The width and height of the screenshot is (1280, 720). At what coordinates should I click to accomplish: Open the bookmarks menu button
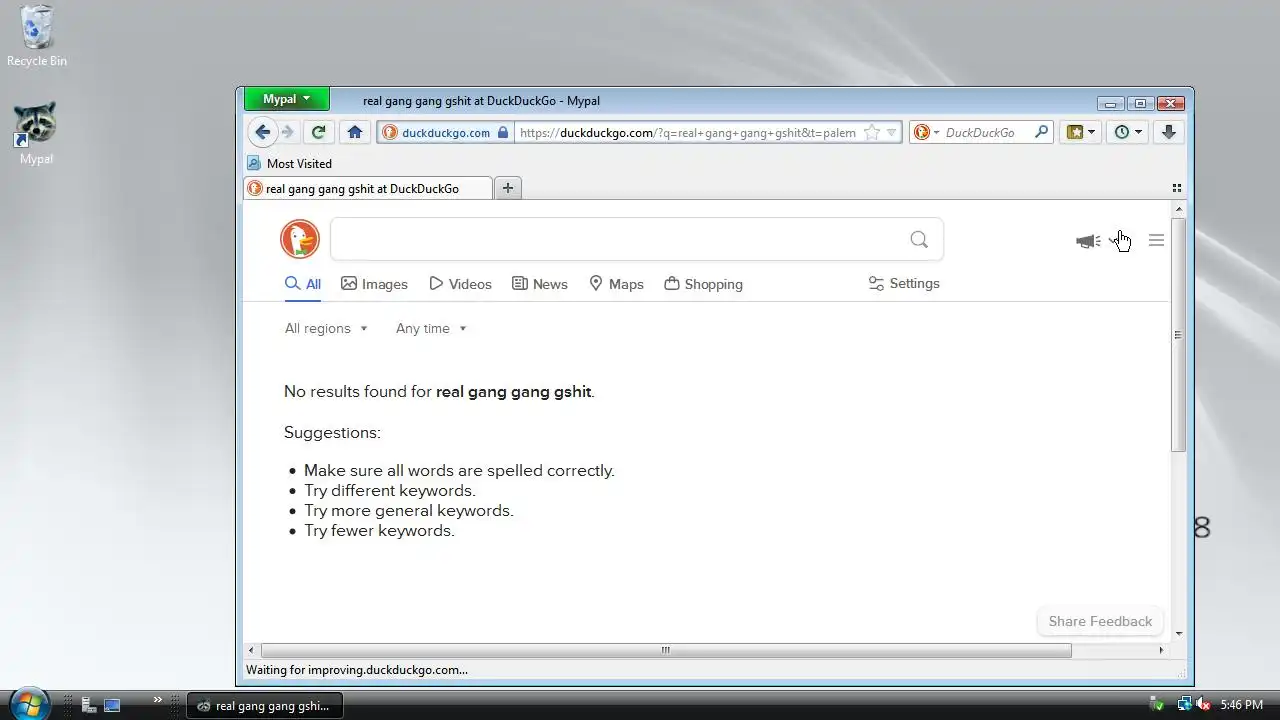1081,132
